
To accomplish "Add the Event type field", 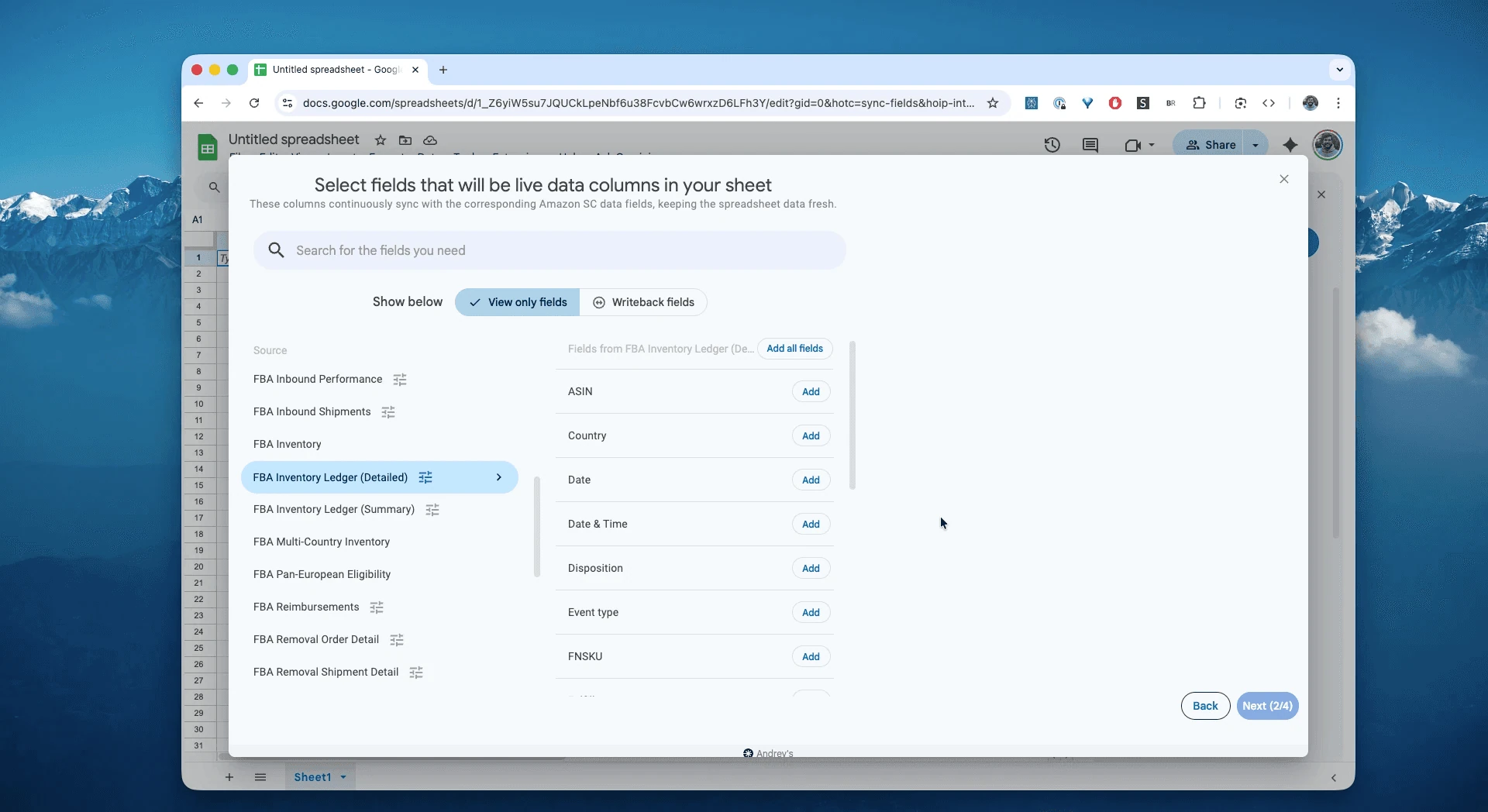I will pos(811,613).
